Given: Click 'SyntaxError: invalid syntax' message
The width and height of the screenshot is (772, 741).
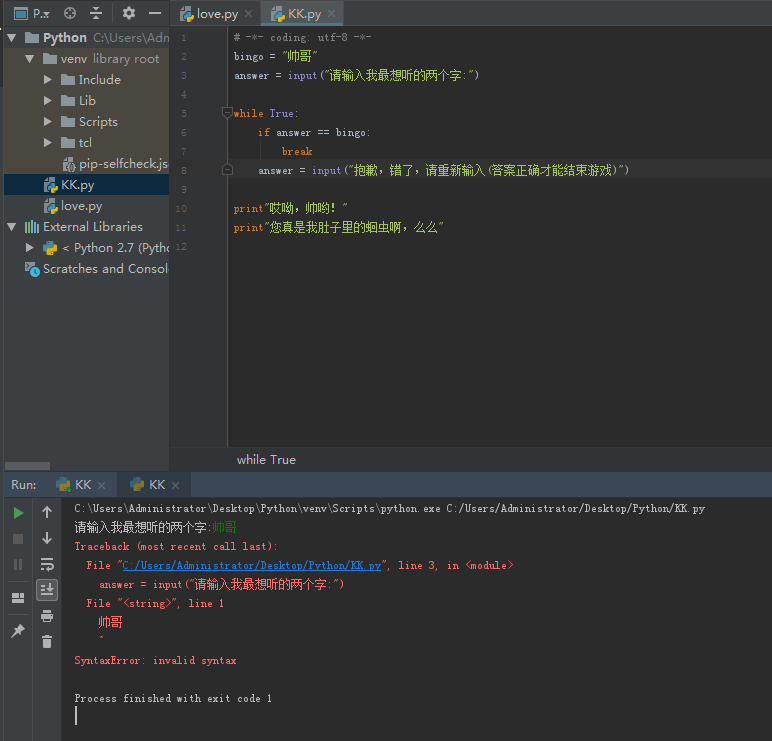Looking at the screenshot, I should coord(155,661).
